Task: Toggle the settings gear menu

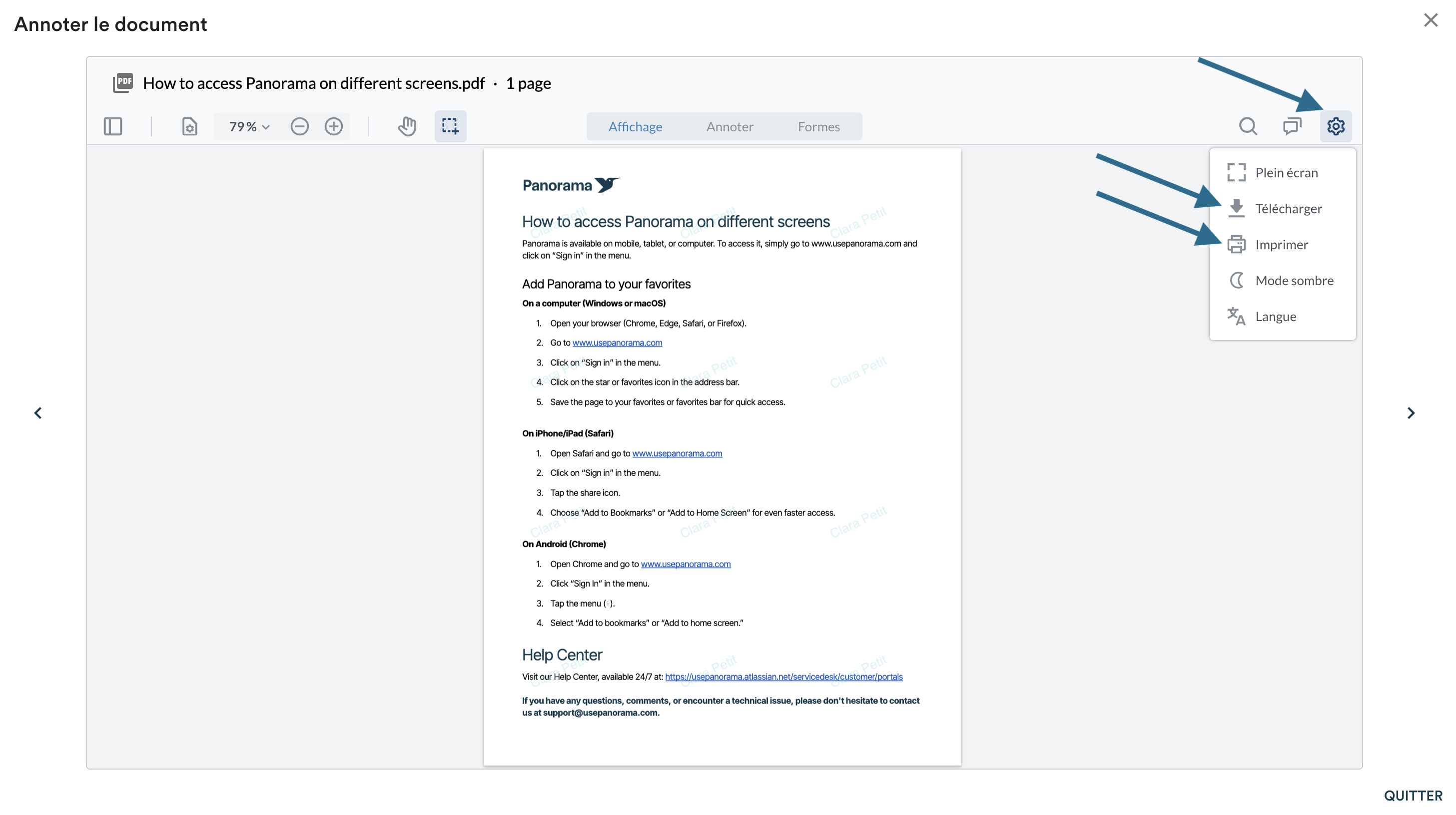Action: click(x=1335, y=126)
